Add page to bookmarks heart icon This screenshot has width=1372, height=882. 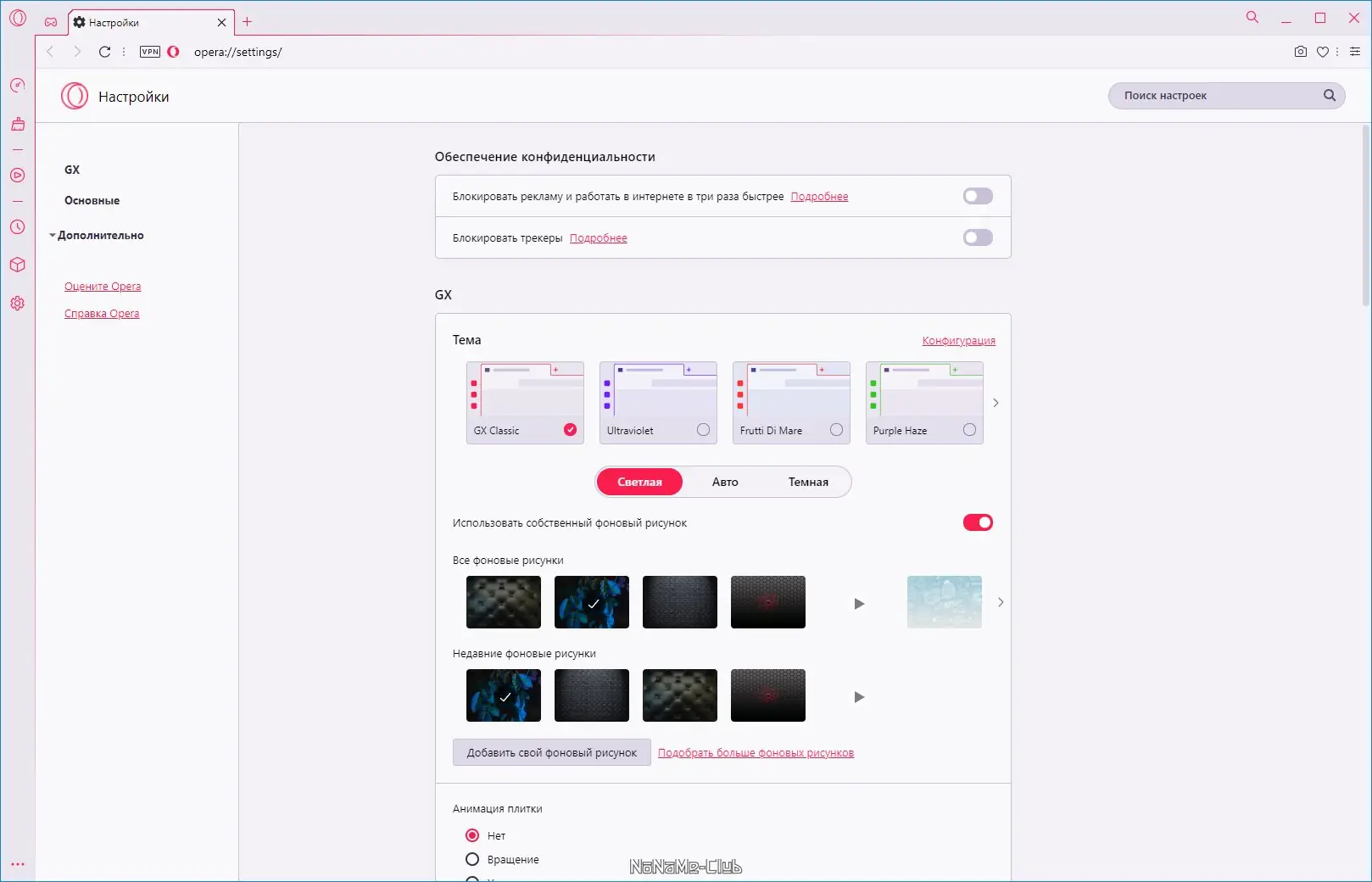(1322, 52)
